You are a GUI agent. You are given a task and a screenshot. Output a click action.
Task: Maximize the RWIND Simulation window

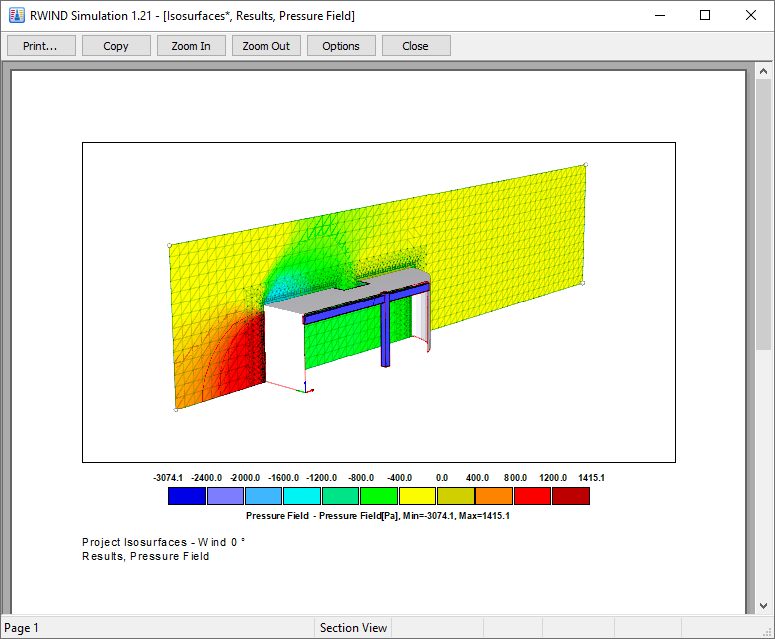point(705,15)
